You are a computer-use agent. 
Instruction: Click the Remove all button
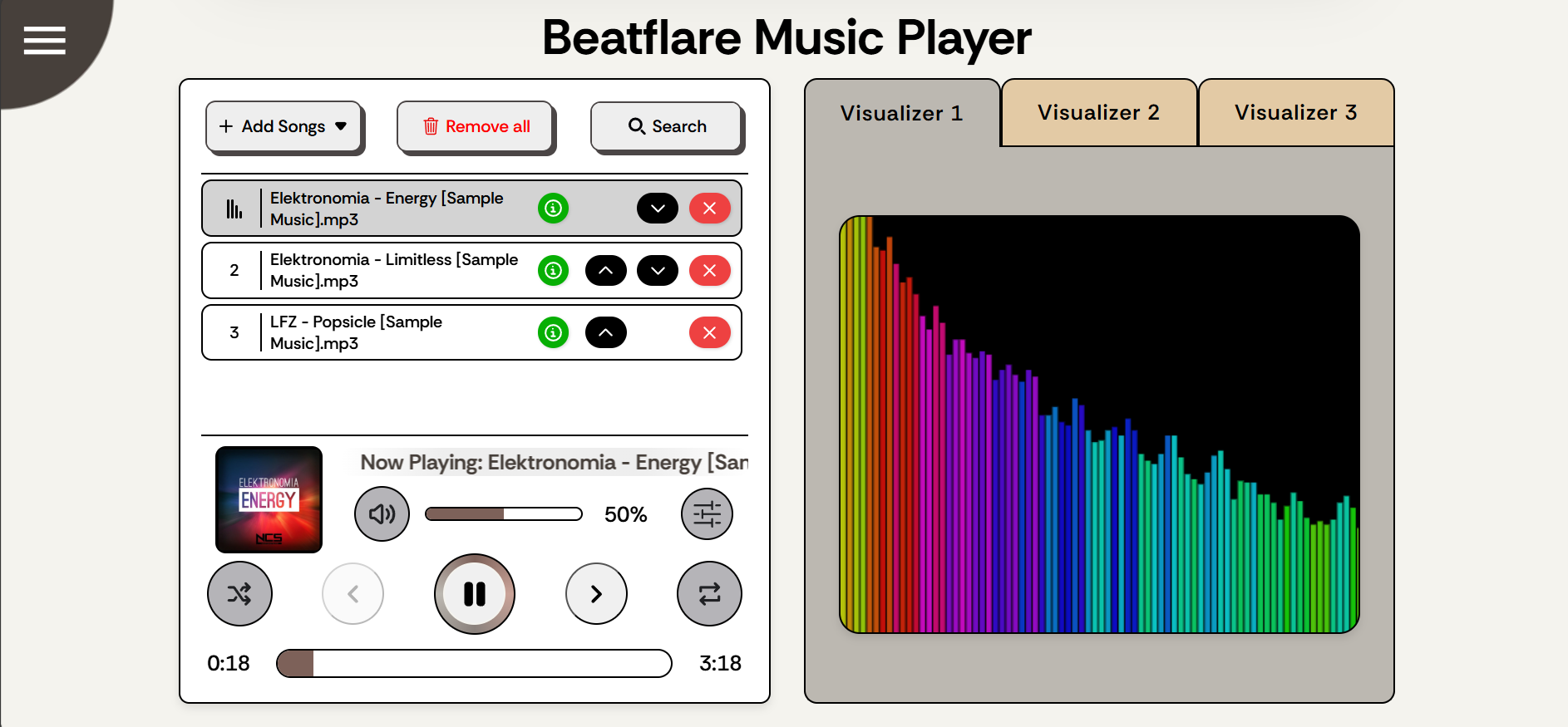click(x=476, y=127)
